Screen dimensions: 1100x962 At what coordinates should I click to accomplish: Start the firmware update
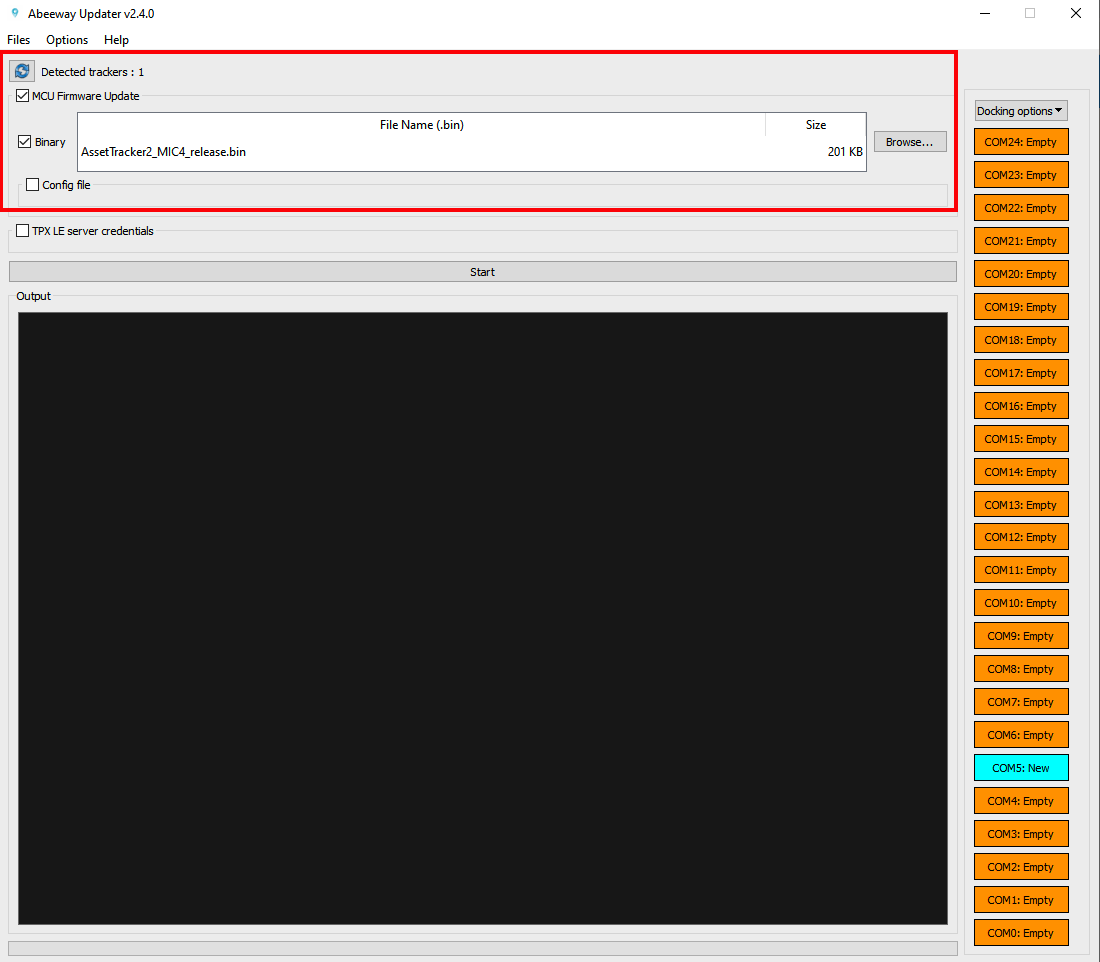(483, 272)
